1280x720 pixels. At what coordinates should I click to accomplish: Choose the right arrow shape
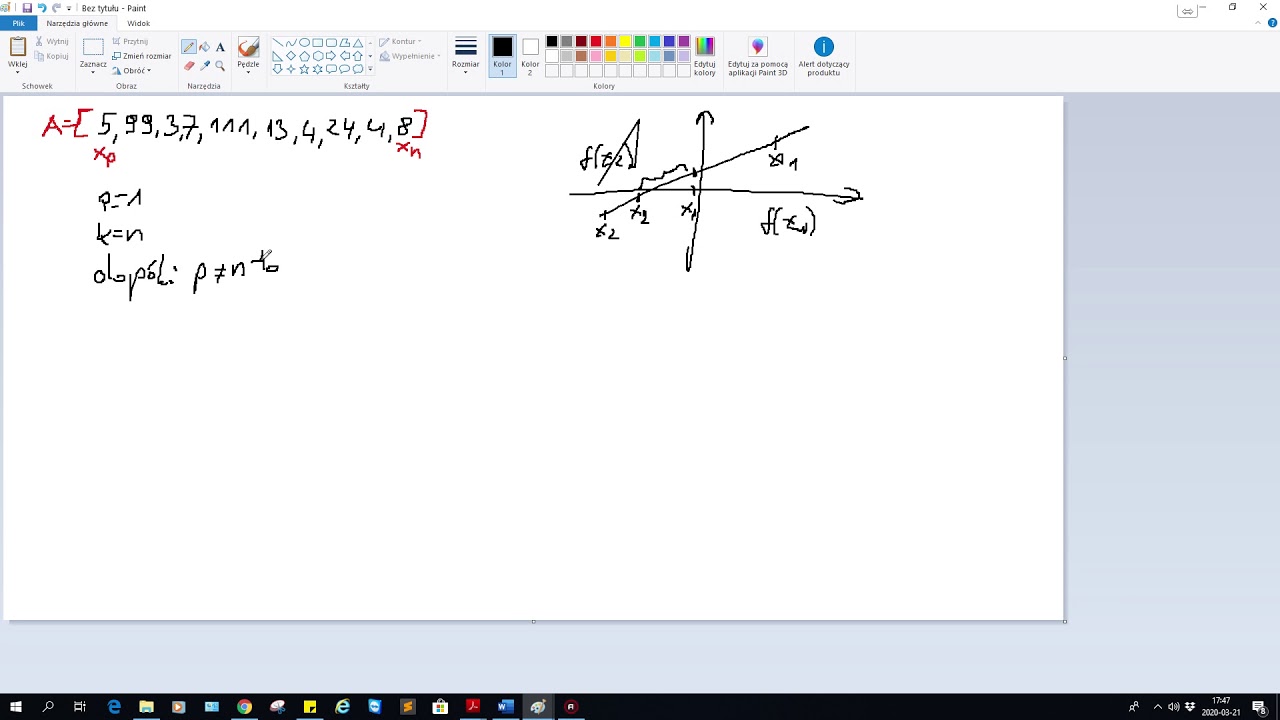click(331, 56)
